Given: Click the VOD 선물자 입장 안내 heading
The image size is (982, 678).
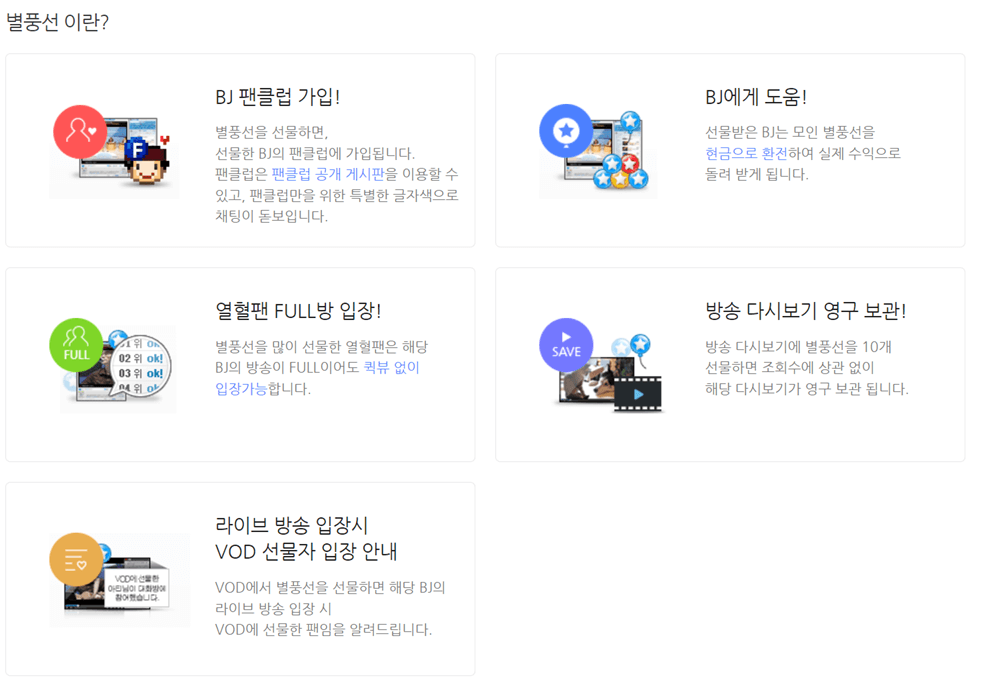Looking at the screenshot, I should 306,552.
